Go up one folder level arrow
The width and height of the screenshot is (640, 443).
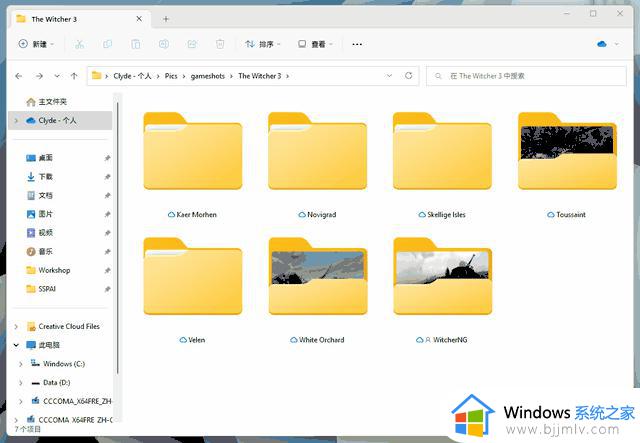pos(74,76)
